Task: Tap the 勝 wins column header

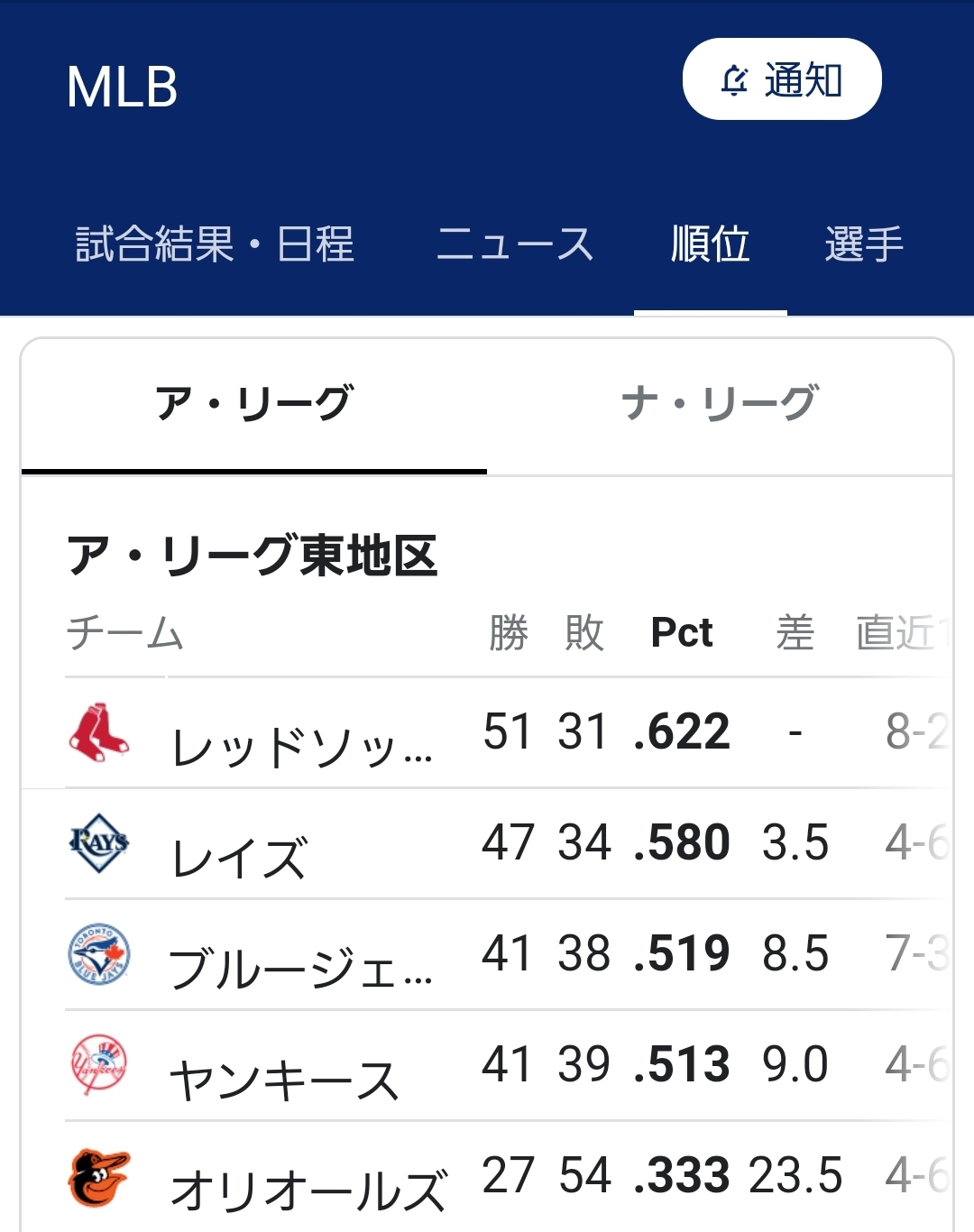Action: (509, 632)
